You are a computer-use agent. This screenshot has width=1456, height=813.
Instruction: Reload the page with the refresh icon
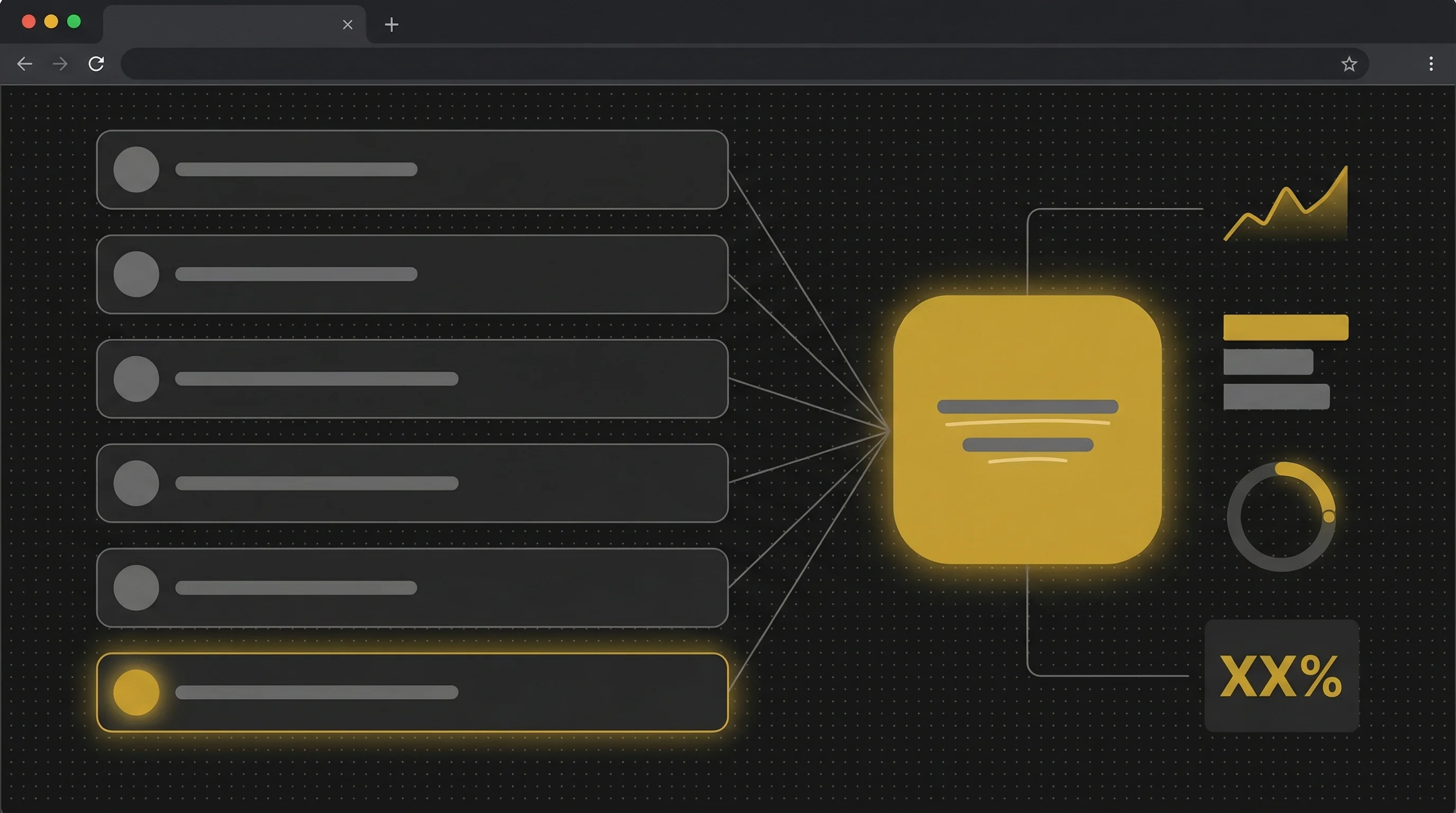(96, 64)
